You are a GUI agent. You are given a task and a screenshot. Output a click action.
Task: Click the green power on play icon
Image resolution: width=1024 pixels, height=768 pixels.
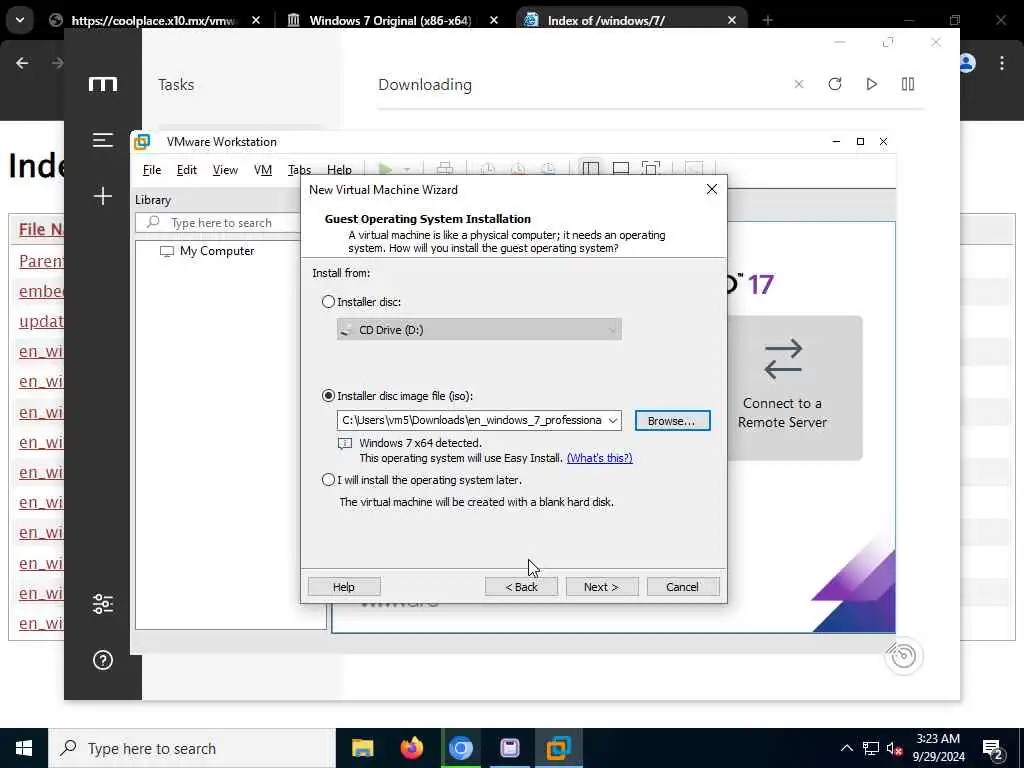(385, 169)
